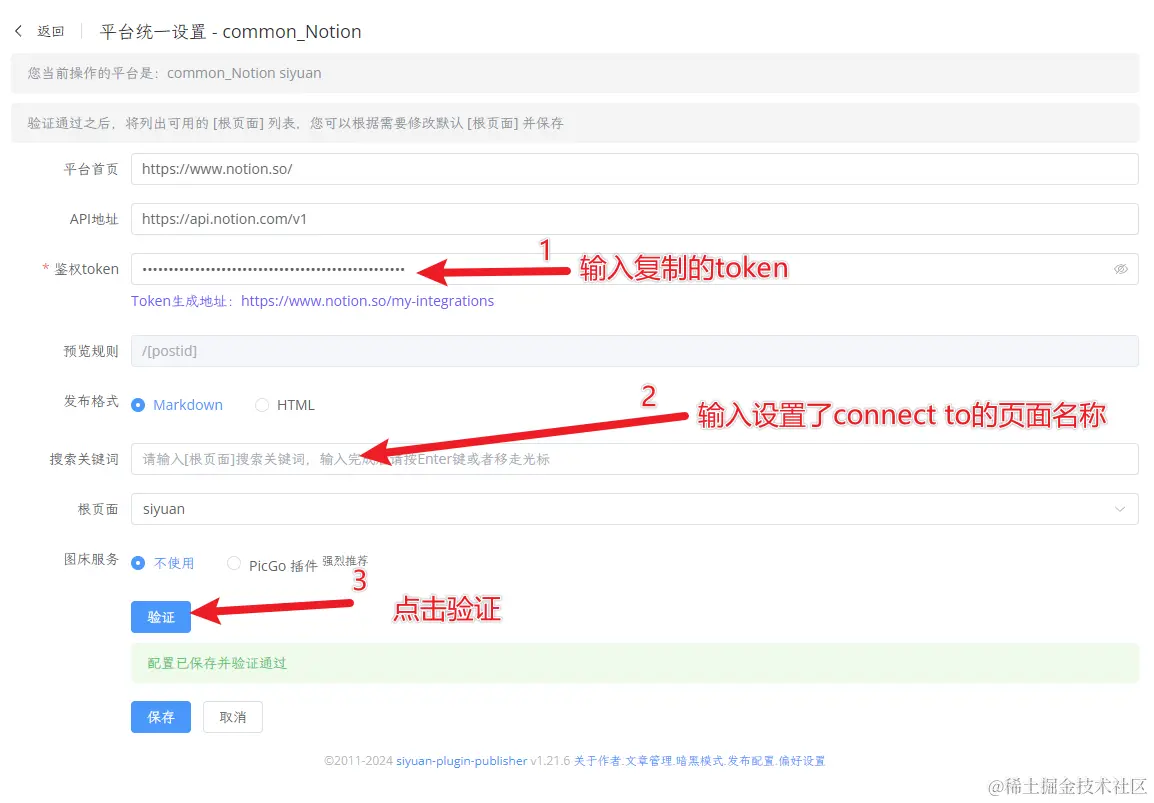Viewport: 1154px width, 803px height.
Task: Click the 发布格式 label
Action: pyautogui.click(x=91, y=401)
